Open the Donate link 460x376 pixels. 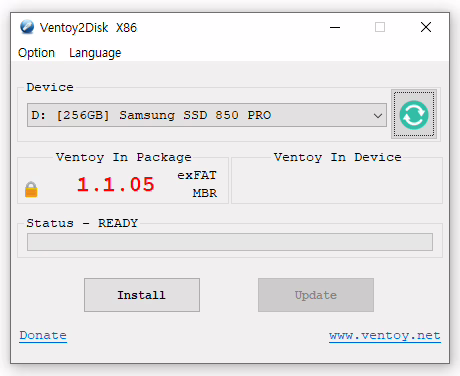tap(43, 335)
